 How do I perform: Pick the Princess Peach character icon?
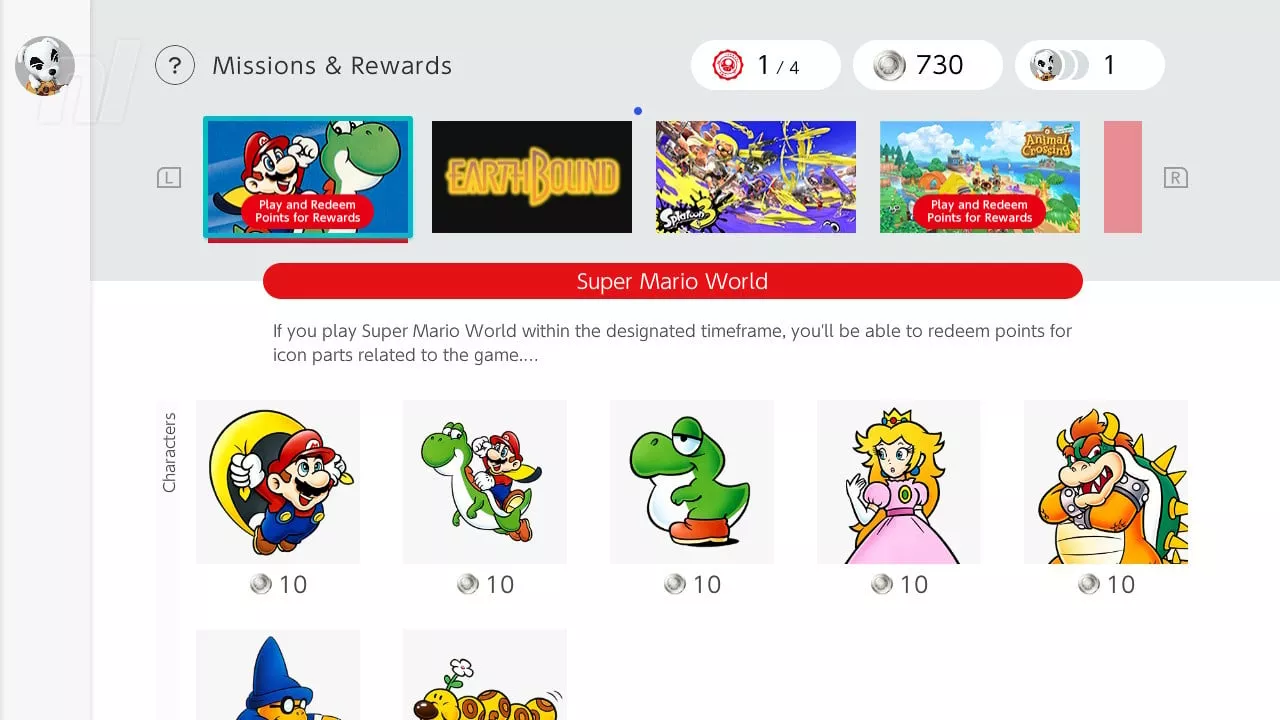(899, 482)
